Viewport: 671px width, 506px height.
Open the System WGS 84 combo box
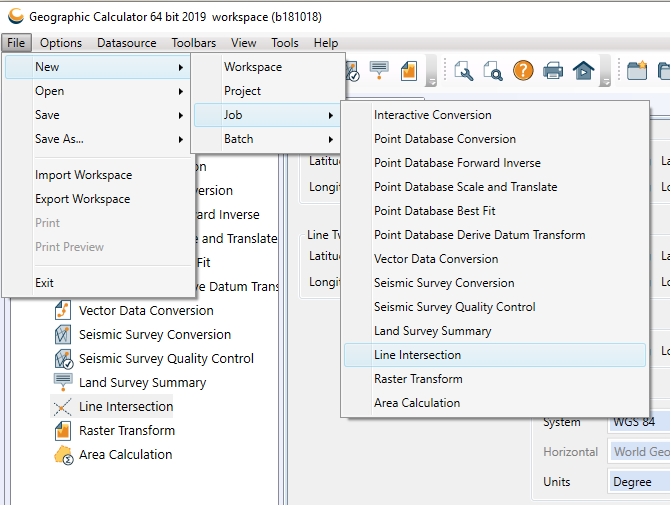[x=639, y=422]
